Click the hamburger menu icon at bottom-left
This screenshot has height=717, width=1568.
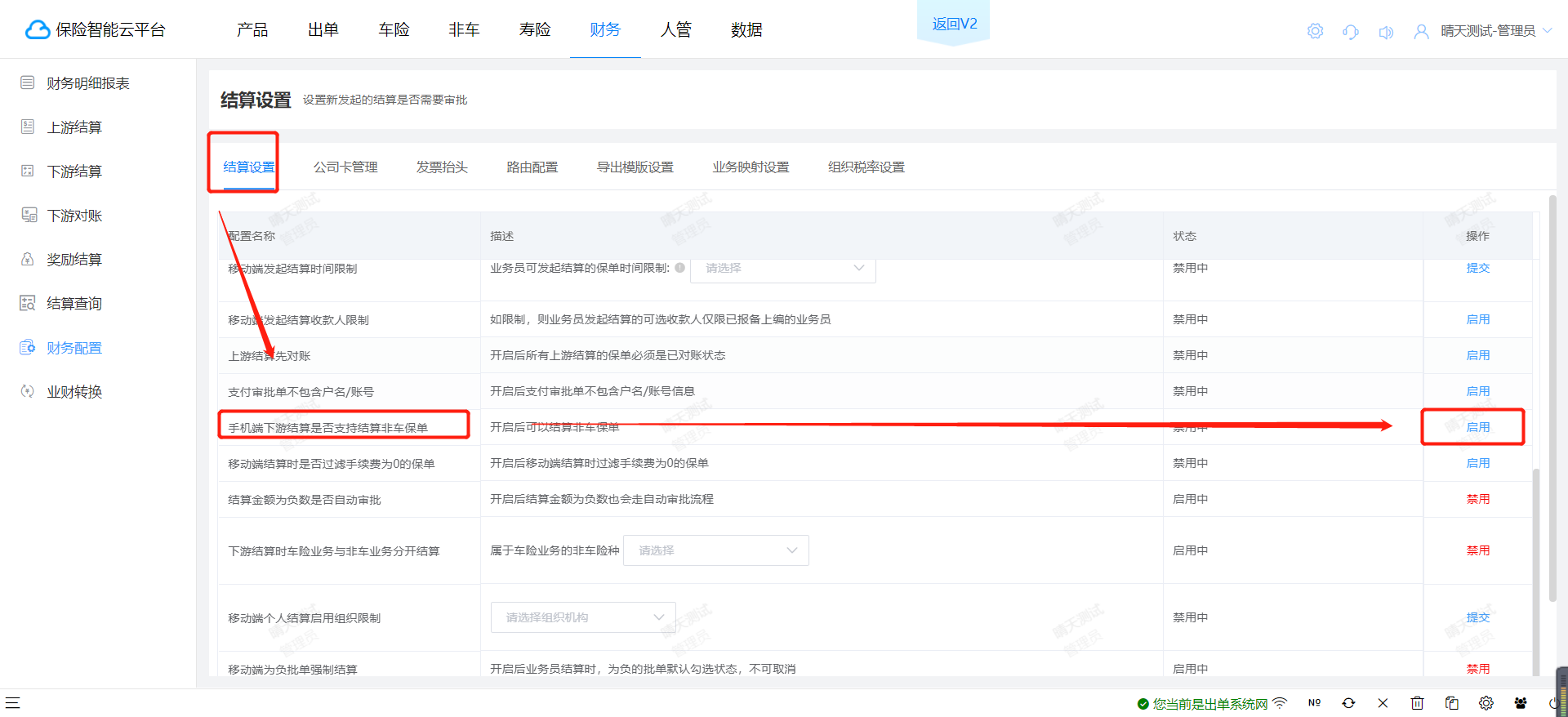12,702
